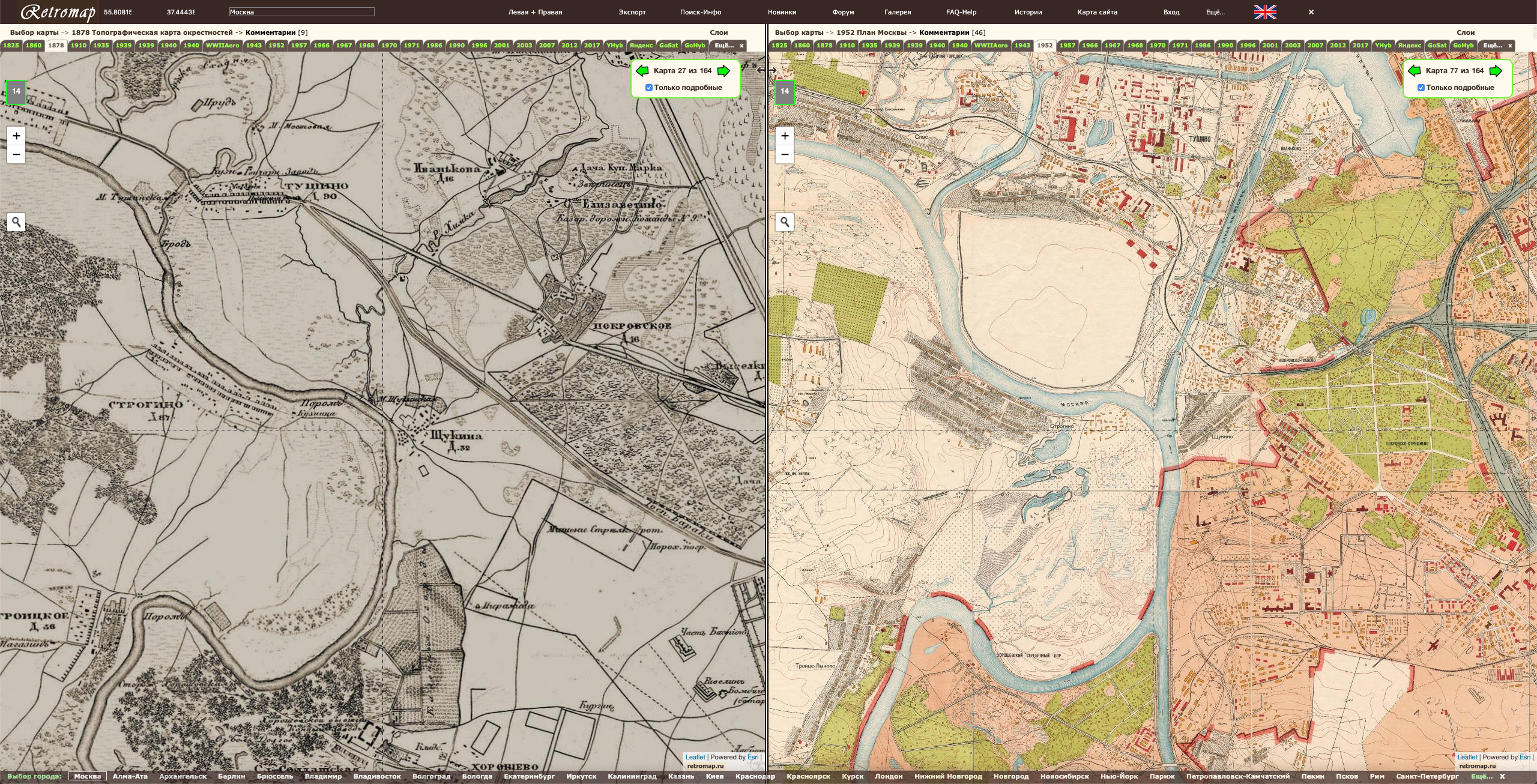
Task: Open 'Выбор карты' in right pane
Action: pos(799,32)
